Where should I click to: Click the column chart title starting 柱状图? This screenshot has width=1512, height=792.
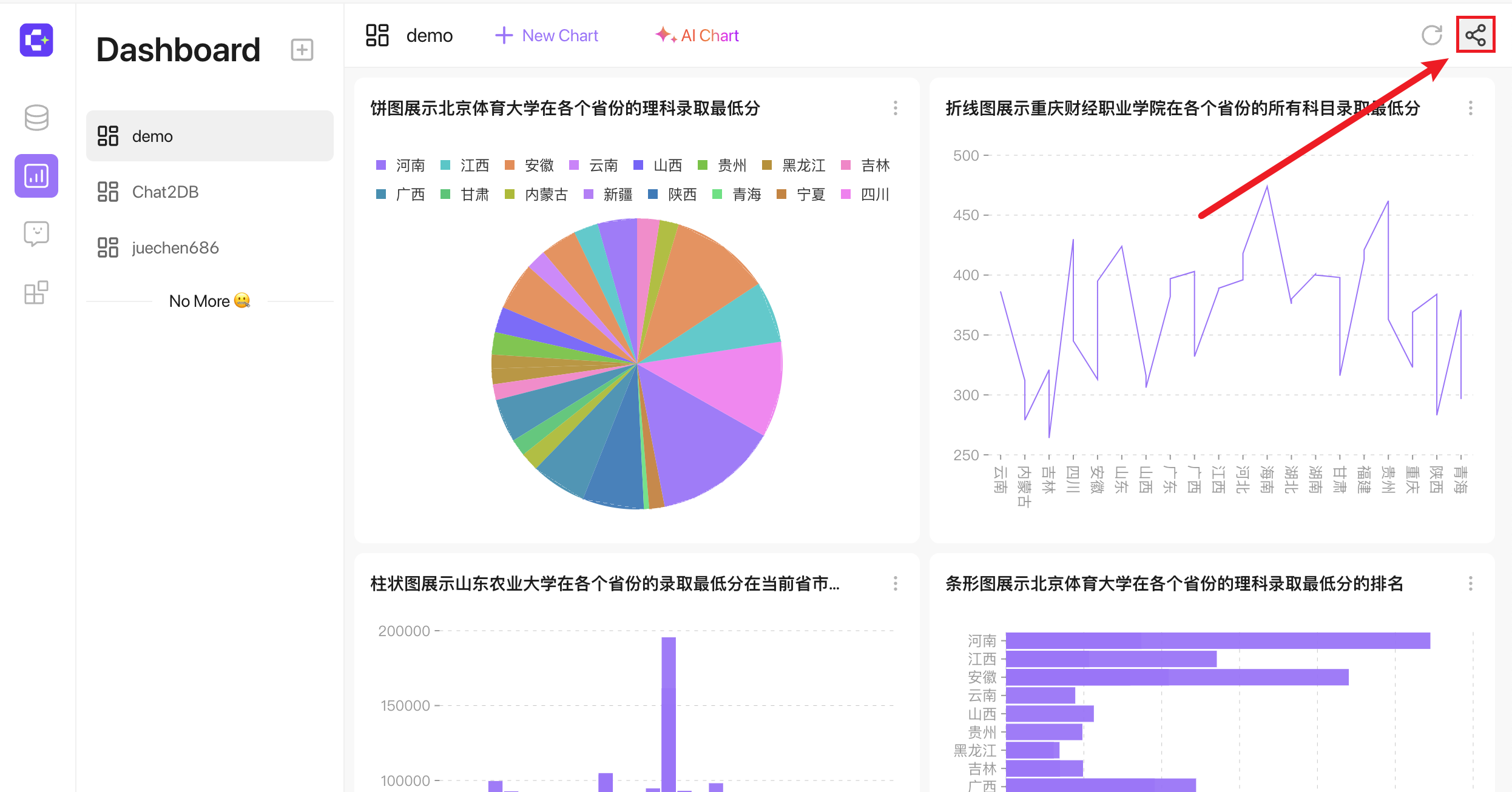tap(605, 583)
